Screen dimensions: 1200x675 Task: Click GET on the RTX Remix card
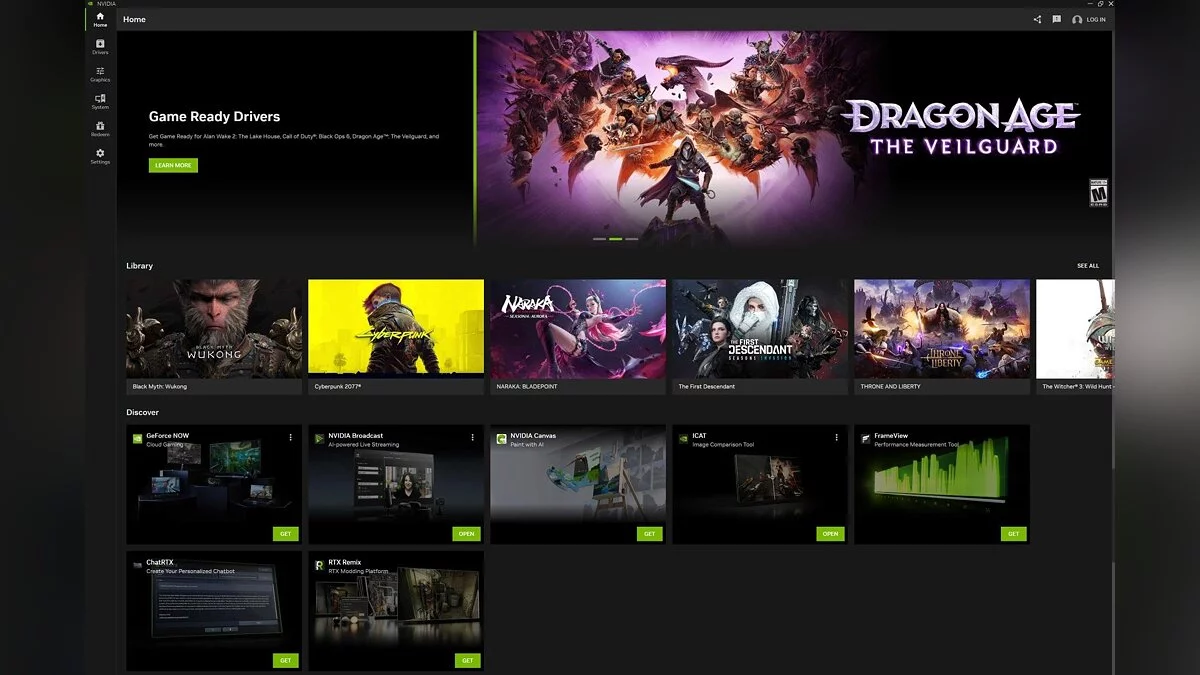point(468,660)
